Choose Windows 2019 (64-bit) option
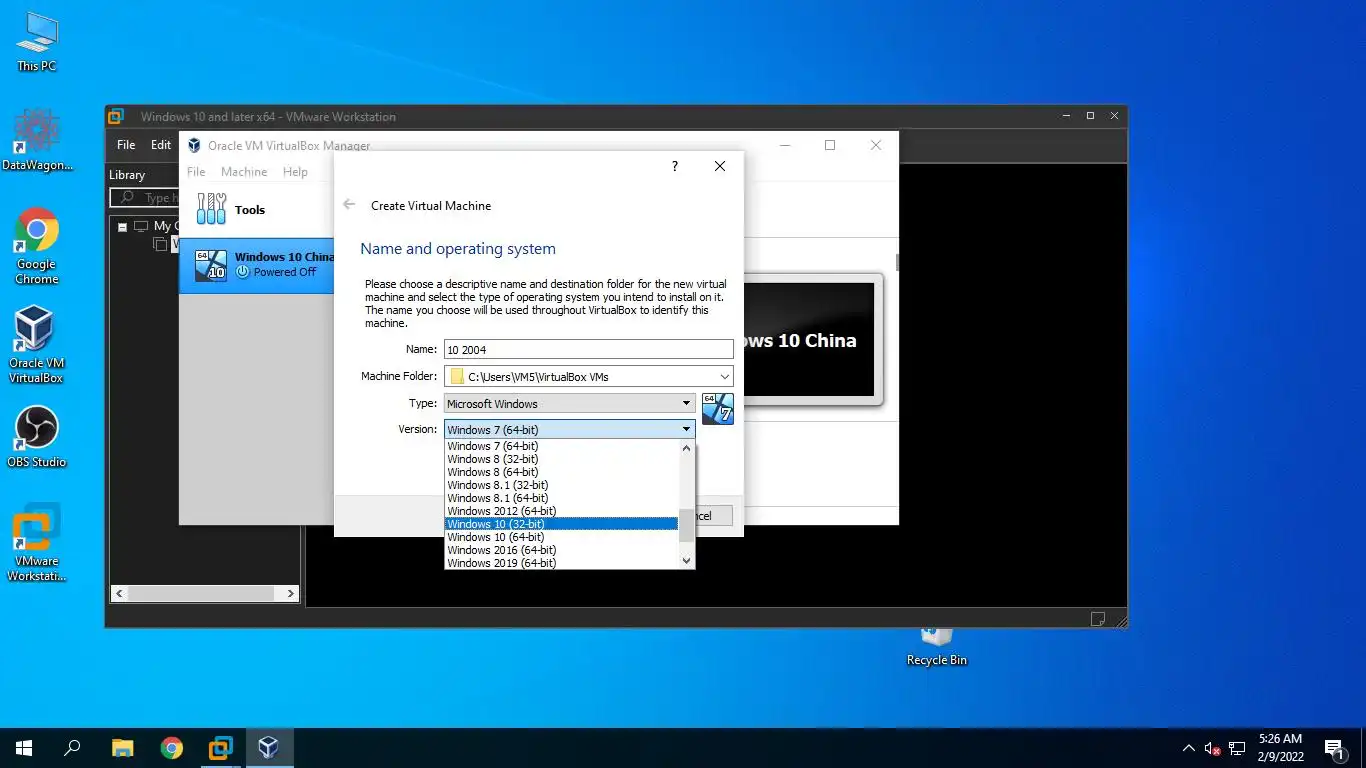Image resolution: width=1366 pixels, height=768 pixels. click(x=561, y=563)
